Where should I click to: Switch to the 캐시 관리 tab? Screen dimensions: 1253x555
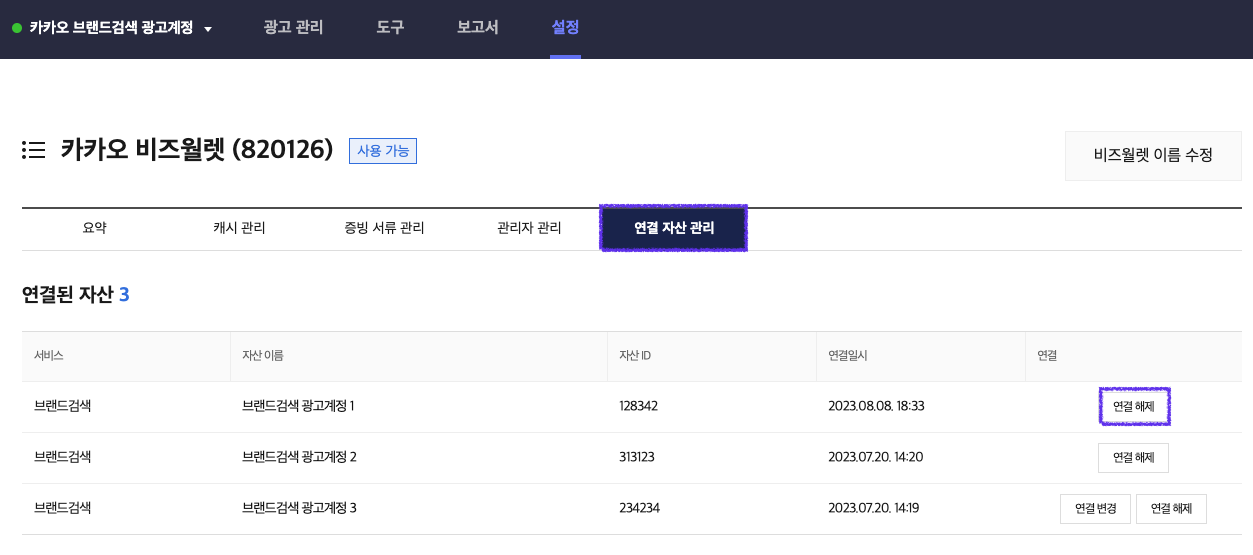pos(239,228)
